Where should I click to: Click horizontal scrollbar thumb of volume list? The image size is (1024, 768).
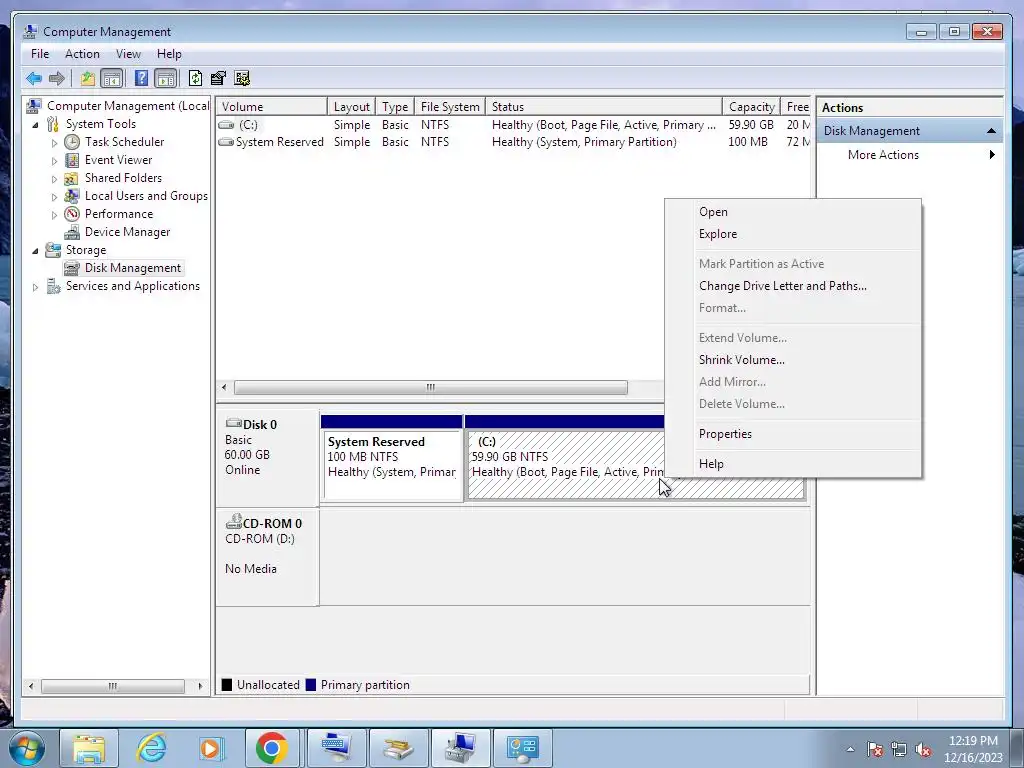click(x=430, y=387)
